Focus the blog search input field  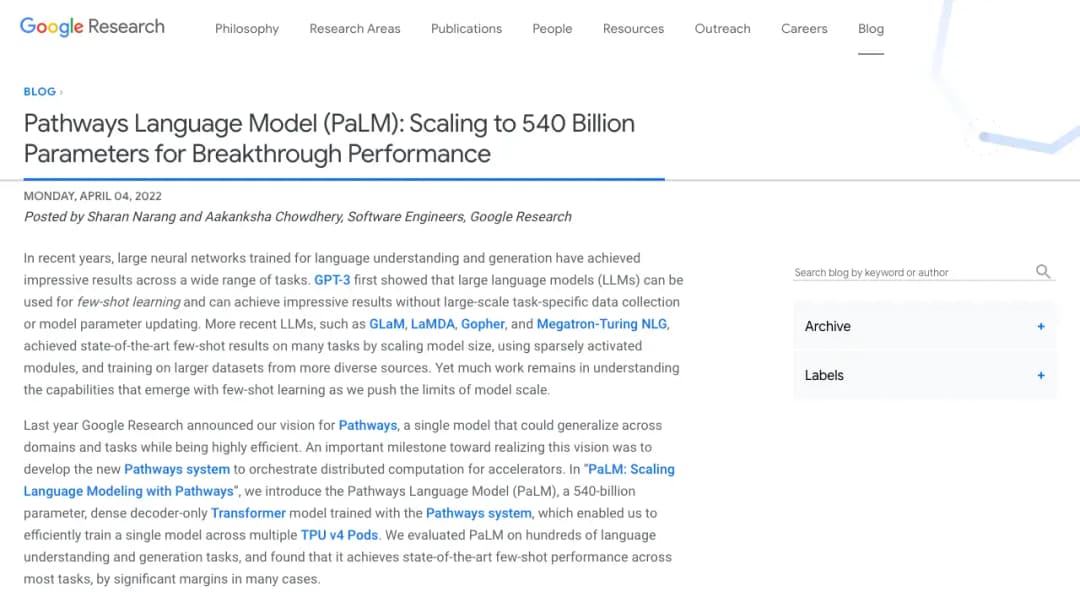click(910, 272)
